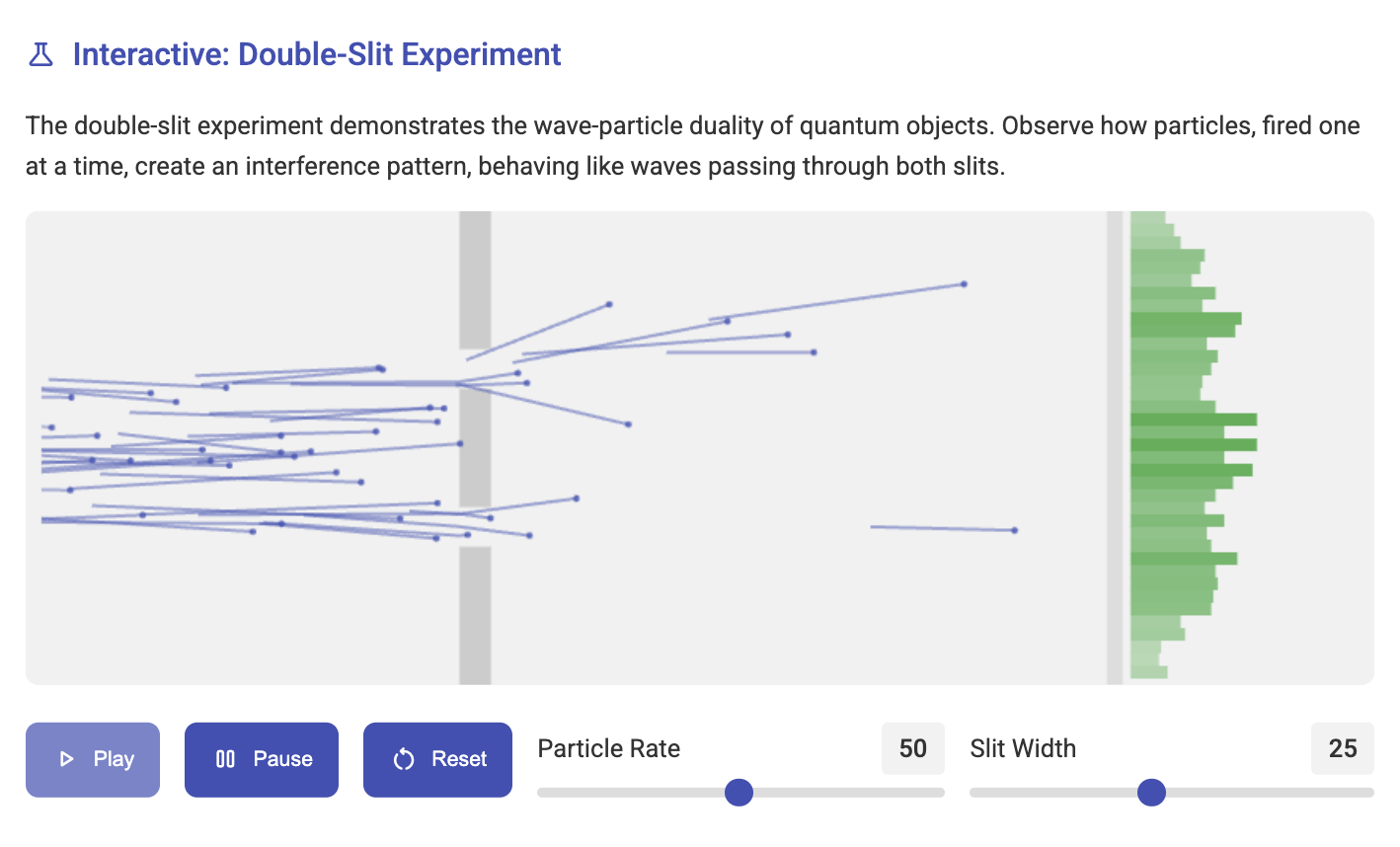Click the Particle Rate slider handle
Image resolution: width=1400 pixels, height=847 pixels.
click(739, 792)
